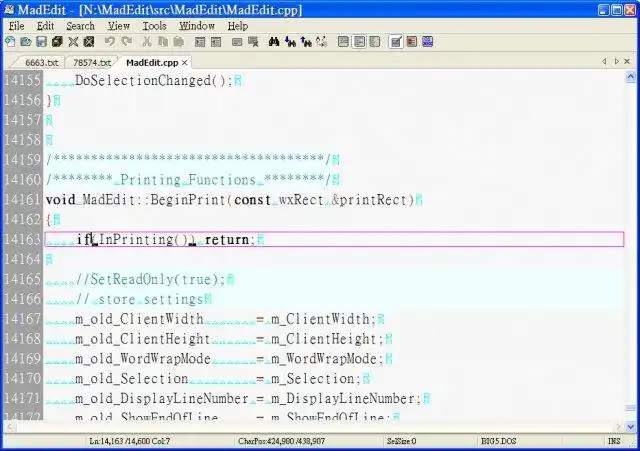Click the X button at tab bar's right end

tap(627, 61)
